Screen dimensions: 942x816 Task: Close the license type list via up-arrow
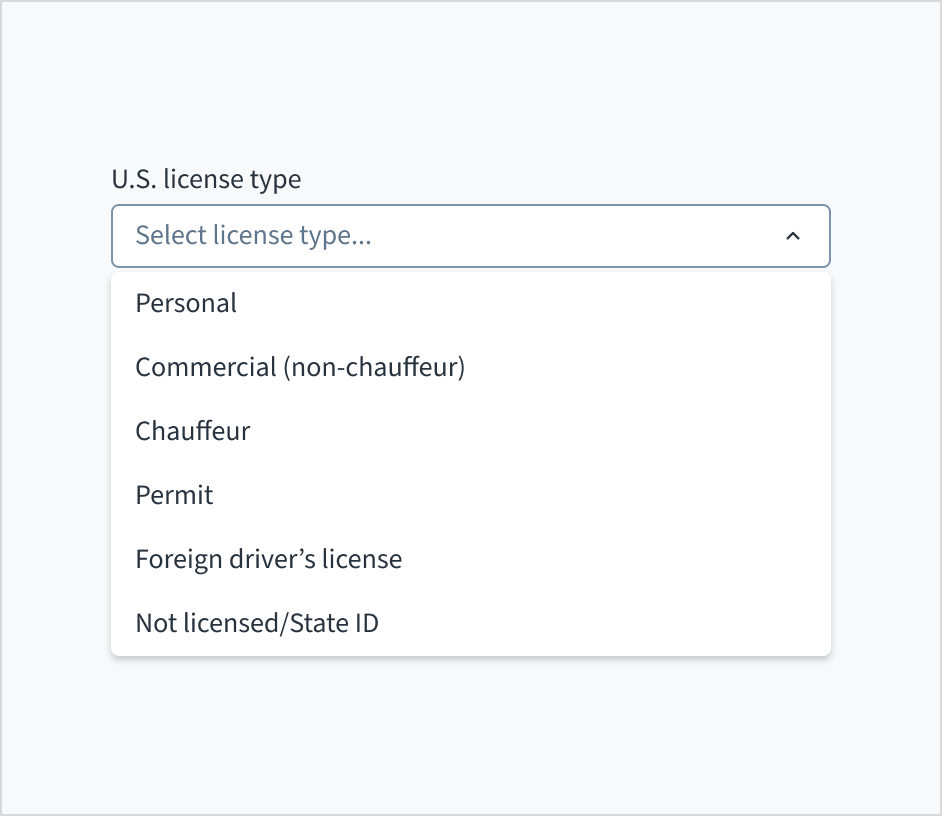[793, 236]
